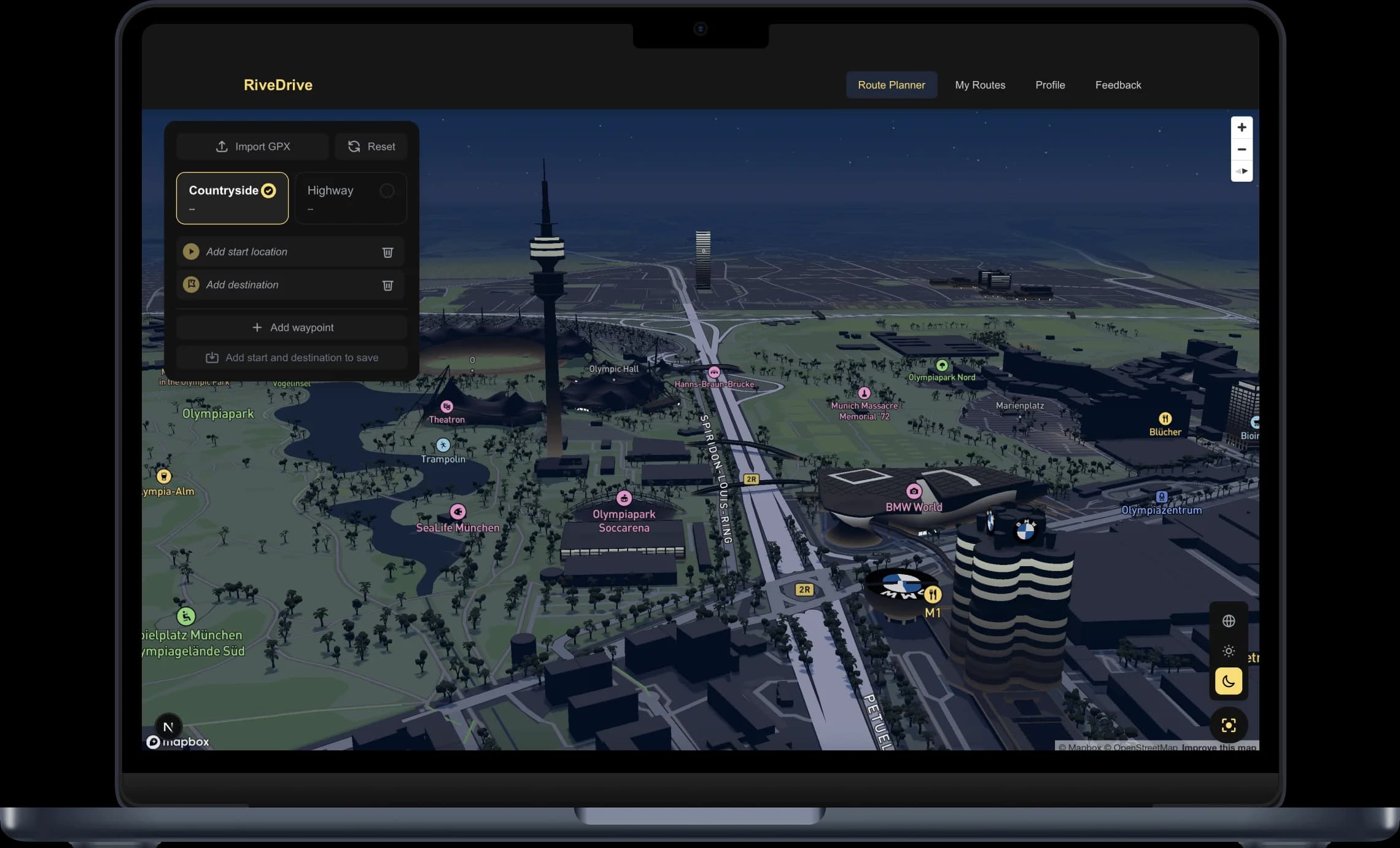
Task: Select the Highway route option
Action: click(351, 198)
